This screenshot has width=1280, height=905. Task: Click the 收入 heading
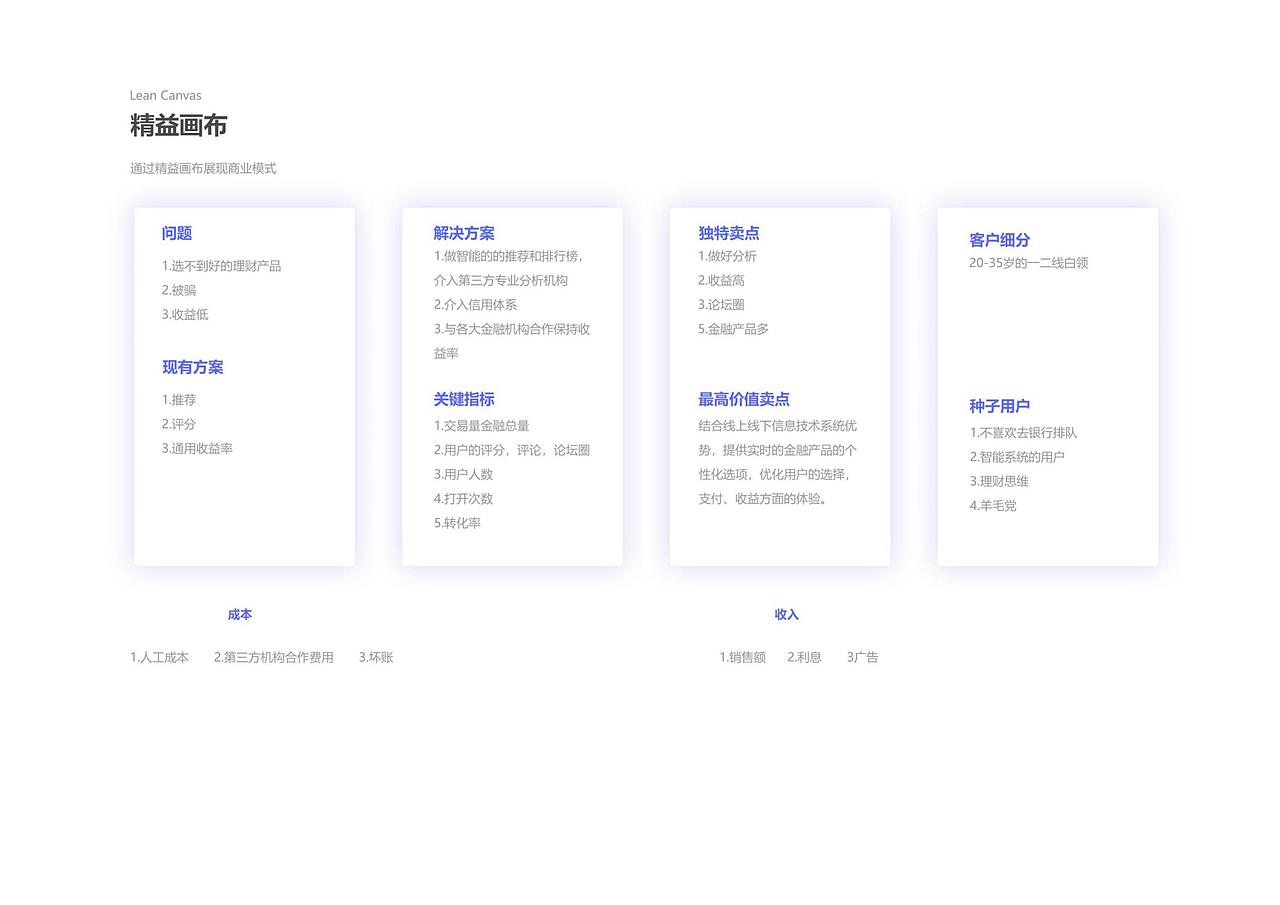coord(787,615)
